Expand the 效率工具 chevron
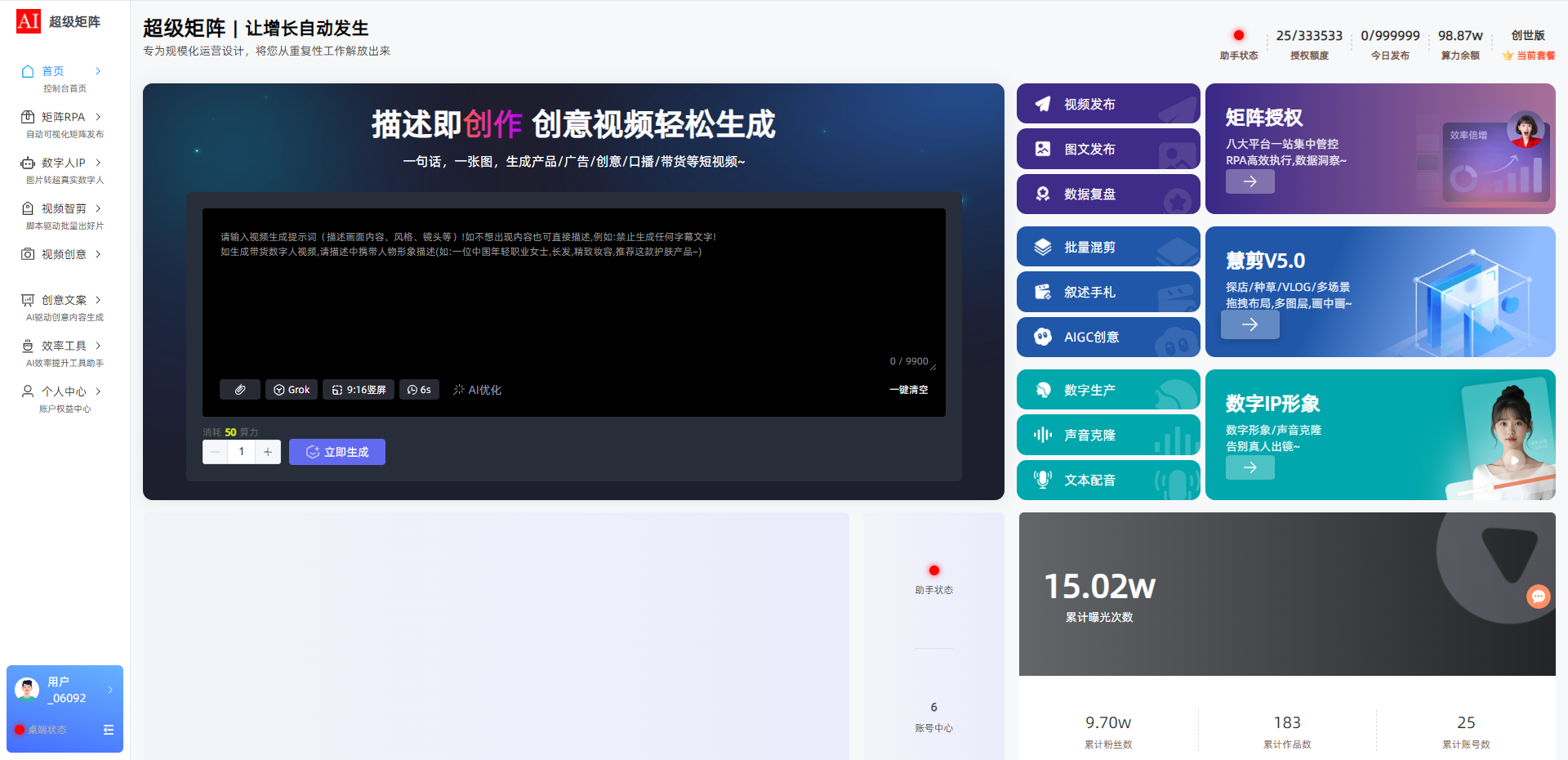 (x=98, y=346)
